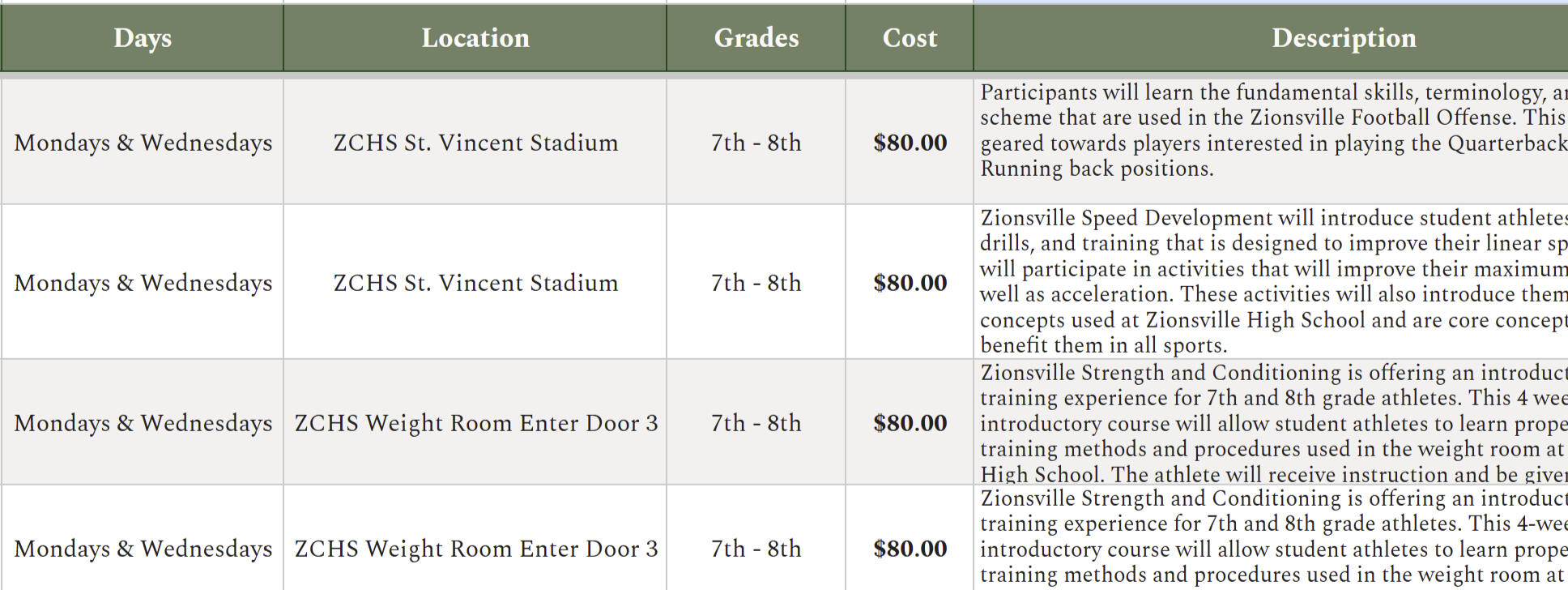Select second row 7th - 8th grades cell
The width and height of the screenshot is (1568, 590).
pyautogui.click(x=756, y=283)
